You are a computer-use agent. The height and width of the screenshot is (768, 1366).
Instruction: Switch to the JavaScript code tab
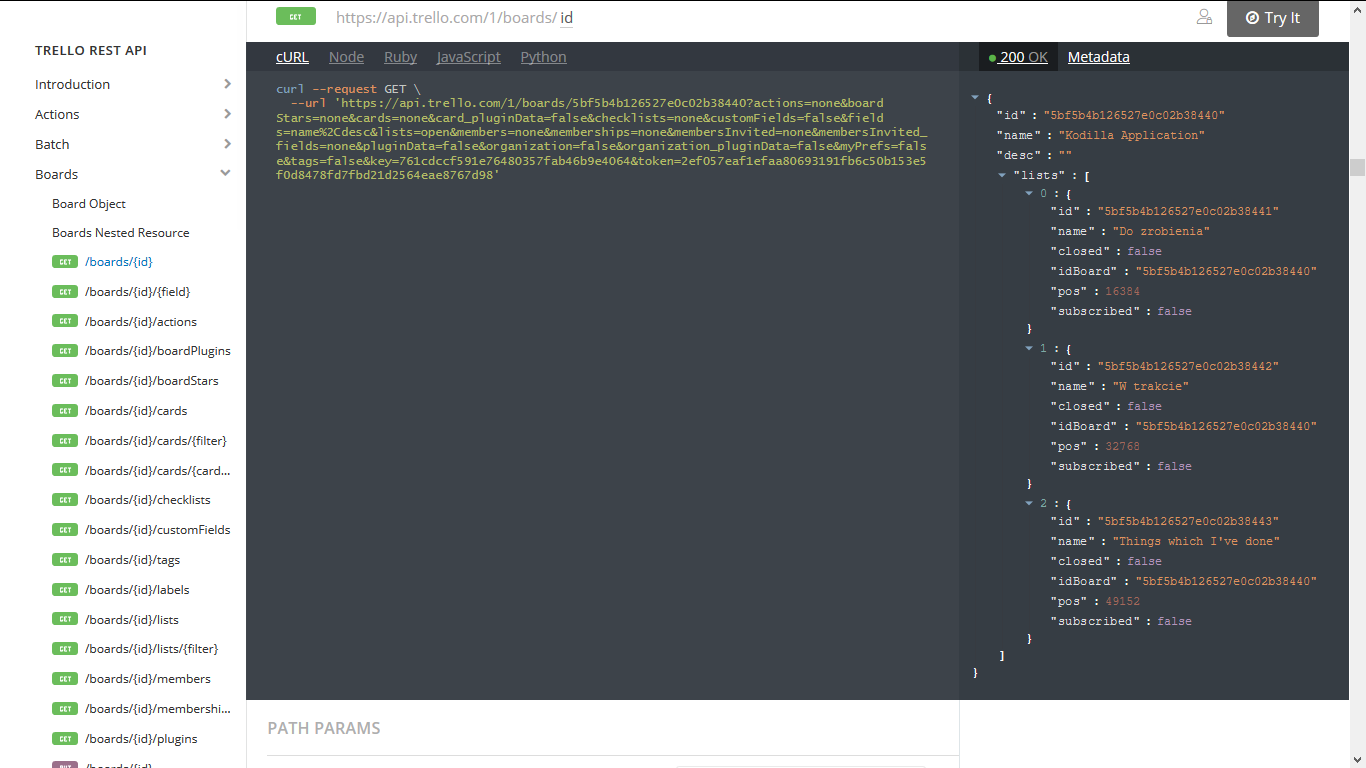[469, 57]
